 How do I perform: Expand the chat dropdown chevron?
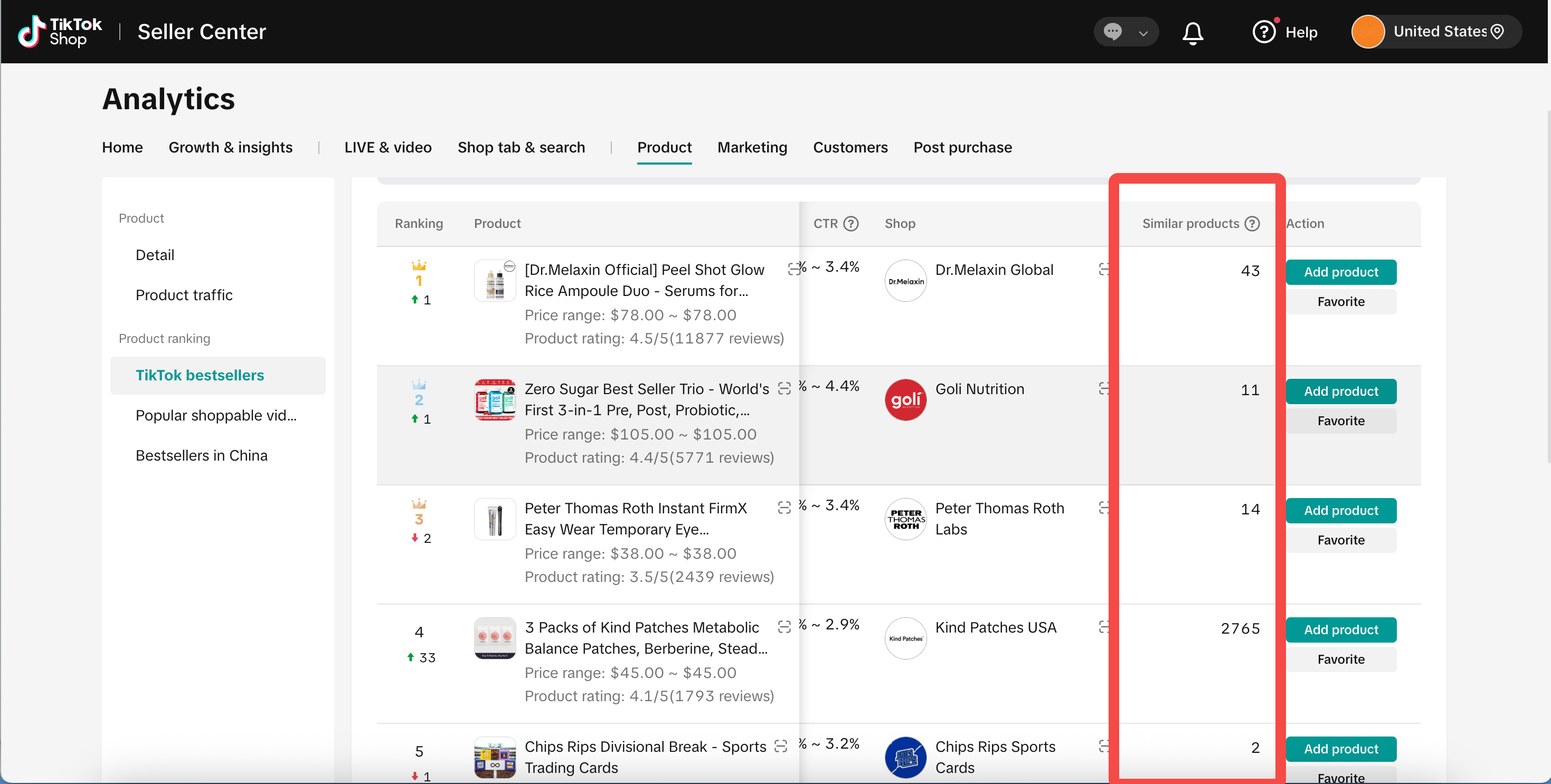point(1143,33)
